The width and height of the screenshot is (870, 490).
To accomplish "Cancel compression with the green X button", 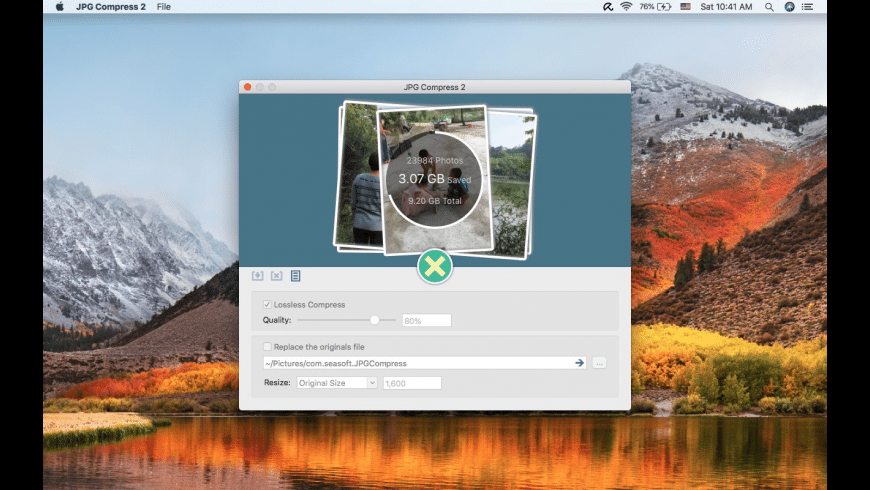I will pos(434,266).
